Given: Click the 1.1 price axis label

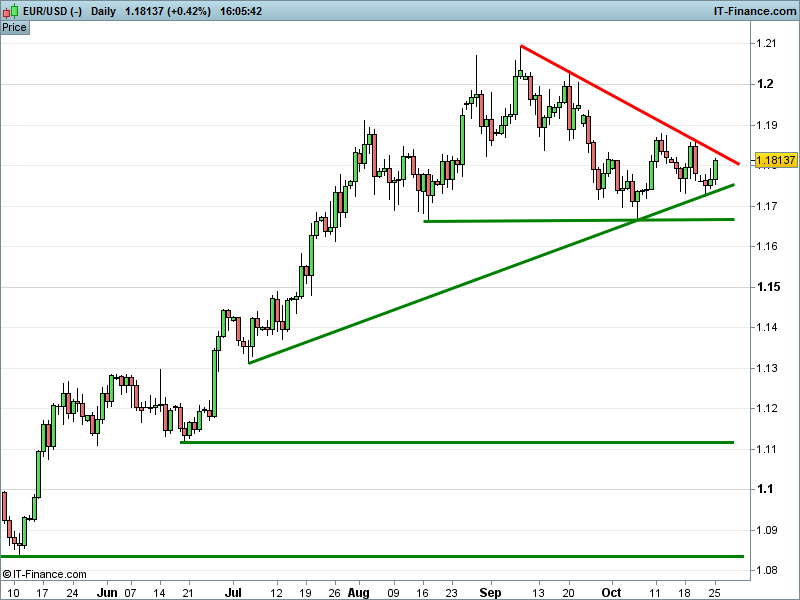Looking at the screenshot, I should click(x=765, y=489).
